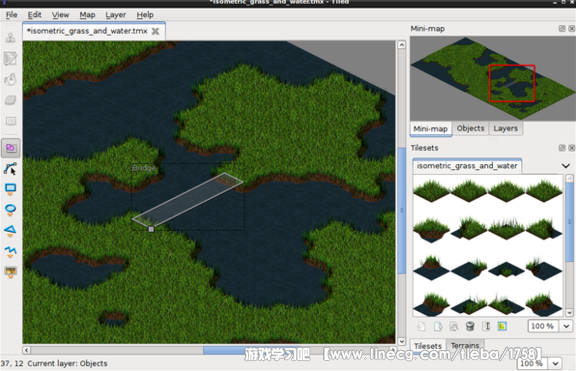Choose the Edit Polygons tool
The image size is (576, 371).
tap(10, 169)
